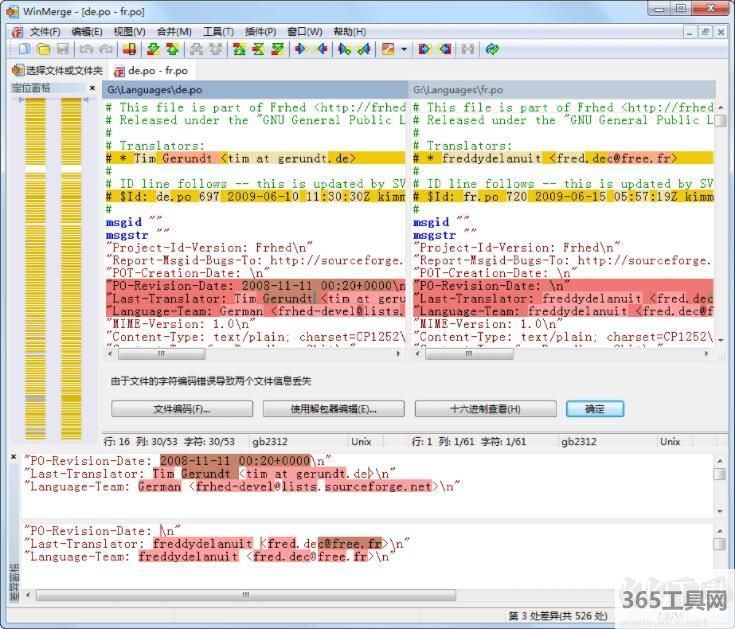Click the Copy to Left icon
Image resolution: width=735 pixels, height=629 pixels.
click(319, 49)
